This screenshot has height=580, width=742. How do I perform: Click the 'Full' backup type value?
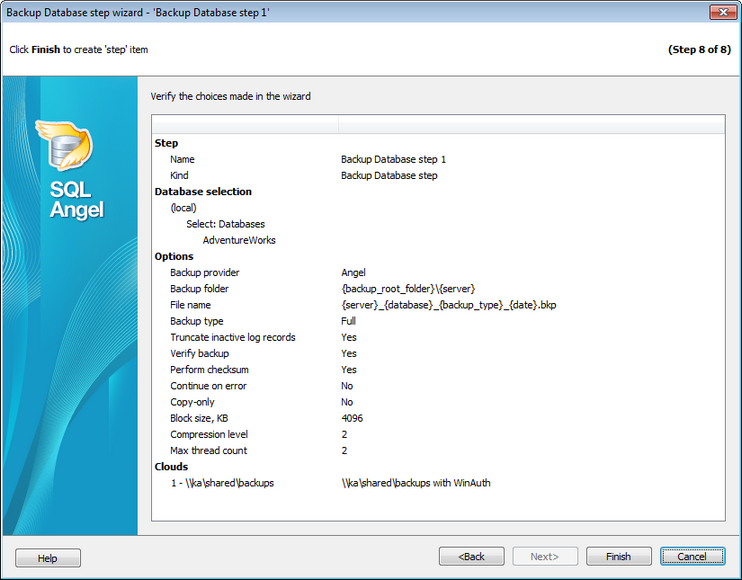pyautogui.click(x=348, y=321)
